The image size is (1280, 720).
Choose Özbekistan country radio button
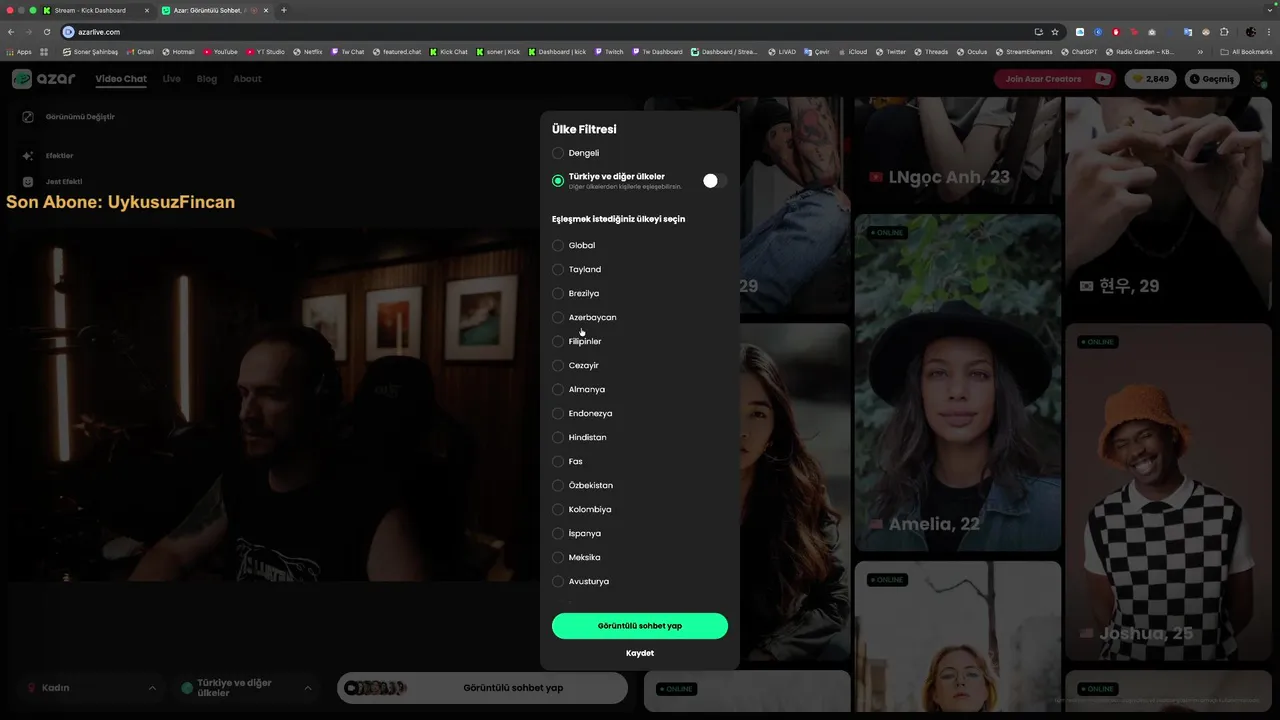pos(558,485)
